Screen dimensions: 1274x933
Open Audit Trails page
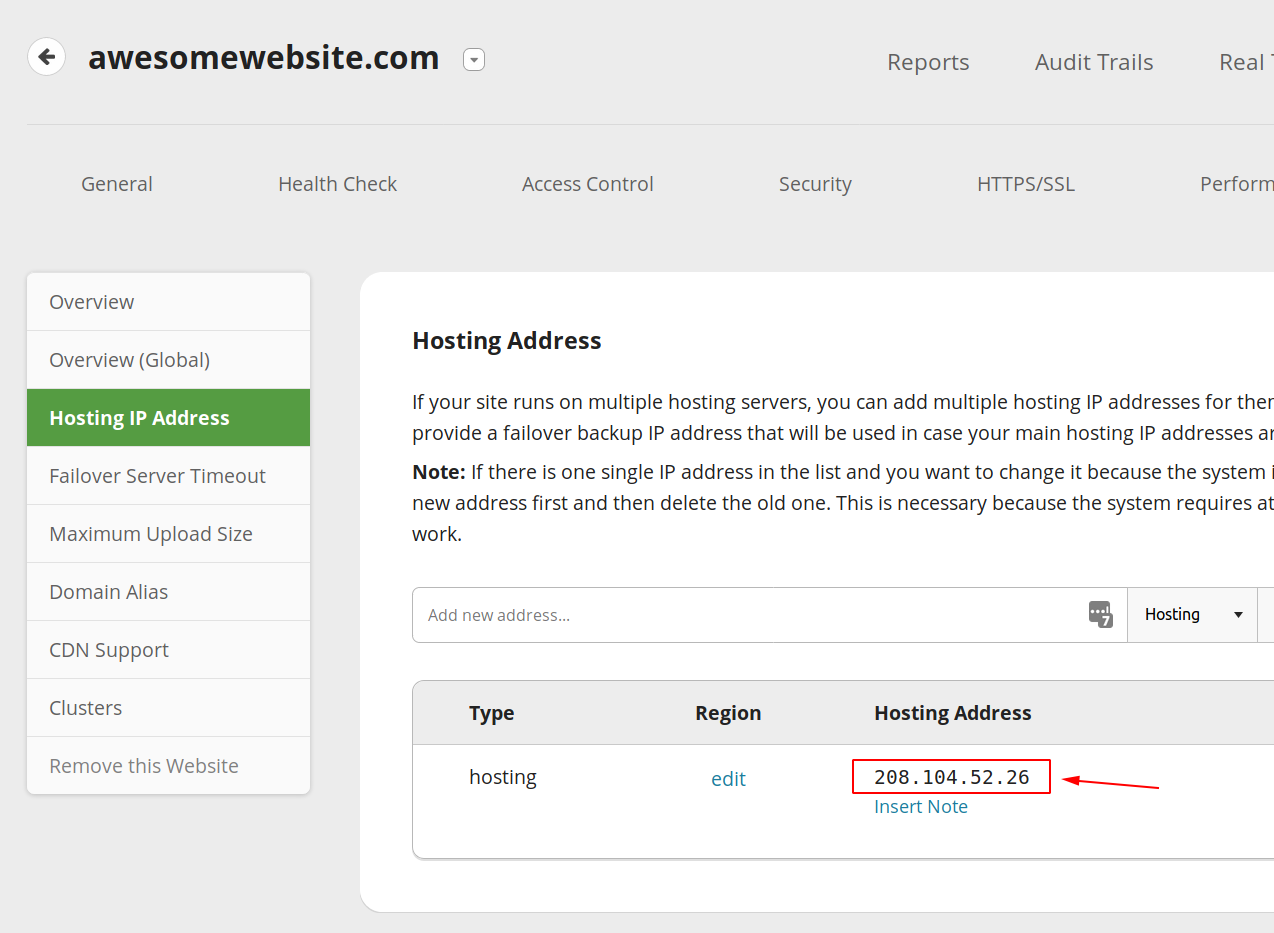(1094, 62)
